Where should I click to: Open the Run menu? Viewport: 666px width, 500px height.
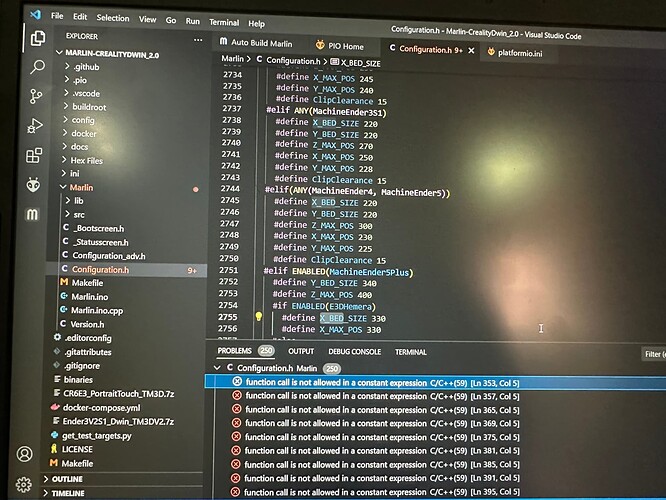(x=192, y=21)
